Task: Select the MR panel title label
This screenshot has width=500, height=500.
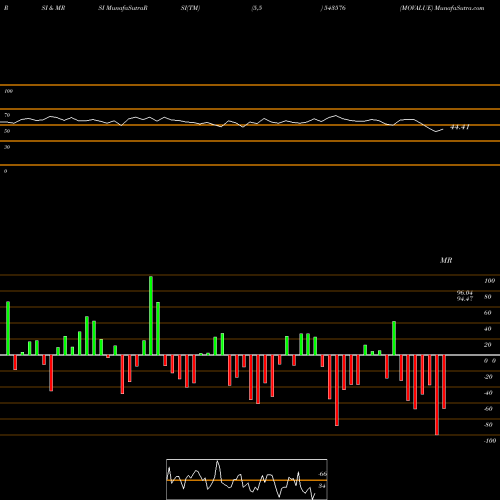Action: coord(446,260)
